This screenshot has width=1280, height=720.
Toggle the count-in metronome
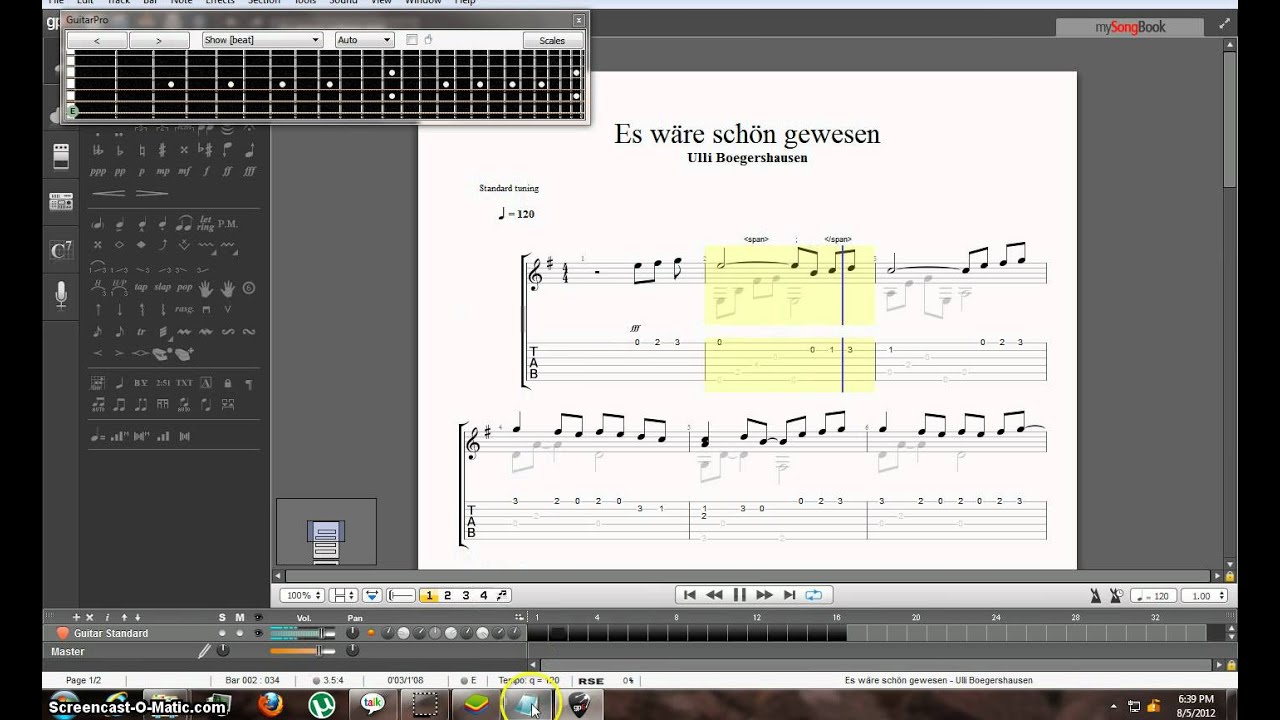click(x=1117, y=595)
